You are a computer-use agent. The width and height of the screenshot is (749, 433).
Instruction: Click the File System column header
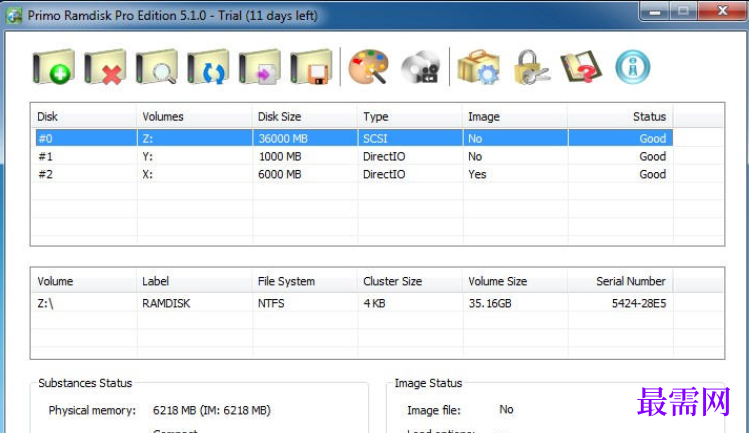[x=305, y=281]
